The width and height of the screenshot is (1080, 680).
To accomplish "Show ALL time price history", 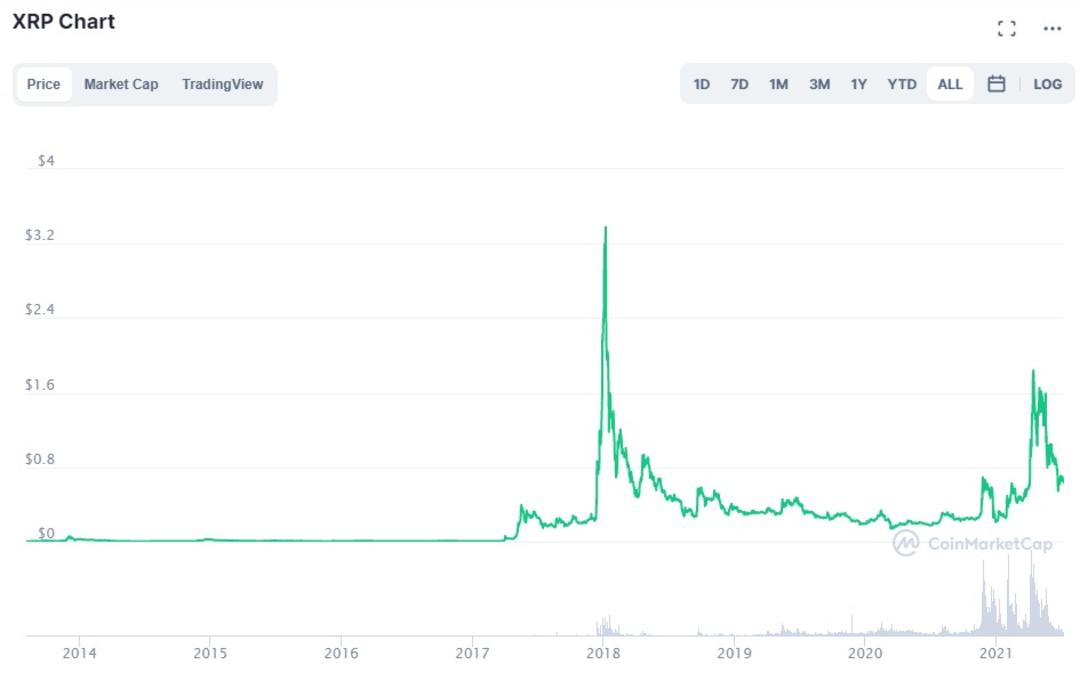I will [x=950, y=84].
